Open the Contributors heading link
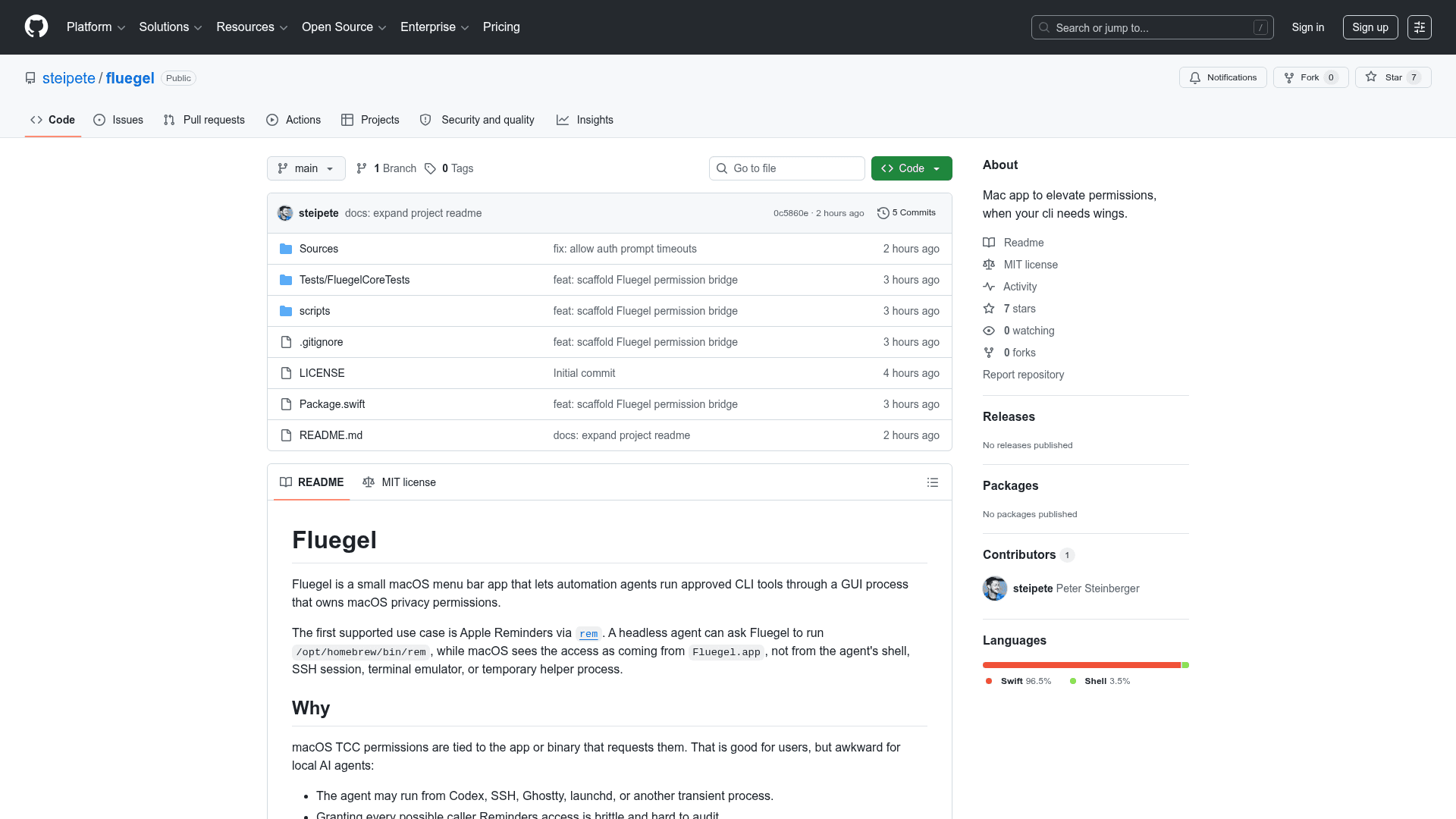 [1028, 555]
